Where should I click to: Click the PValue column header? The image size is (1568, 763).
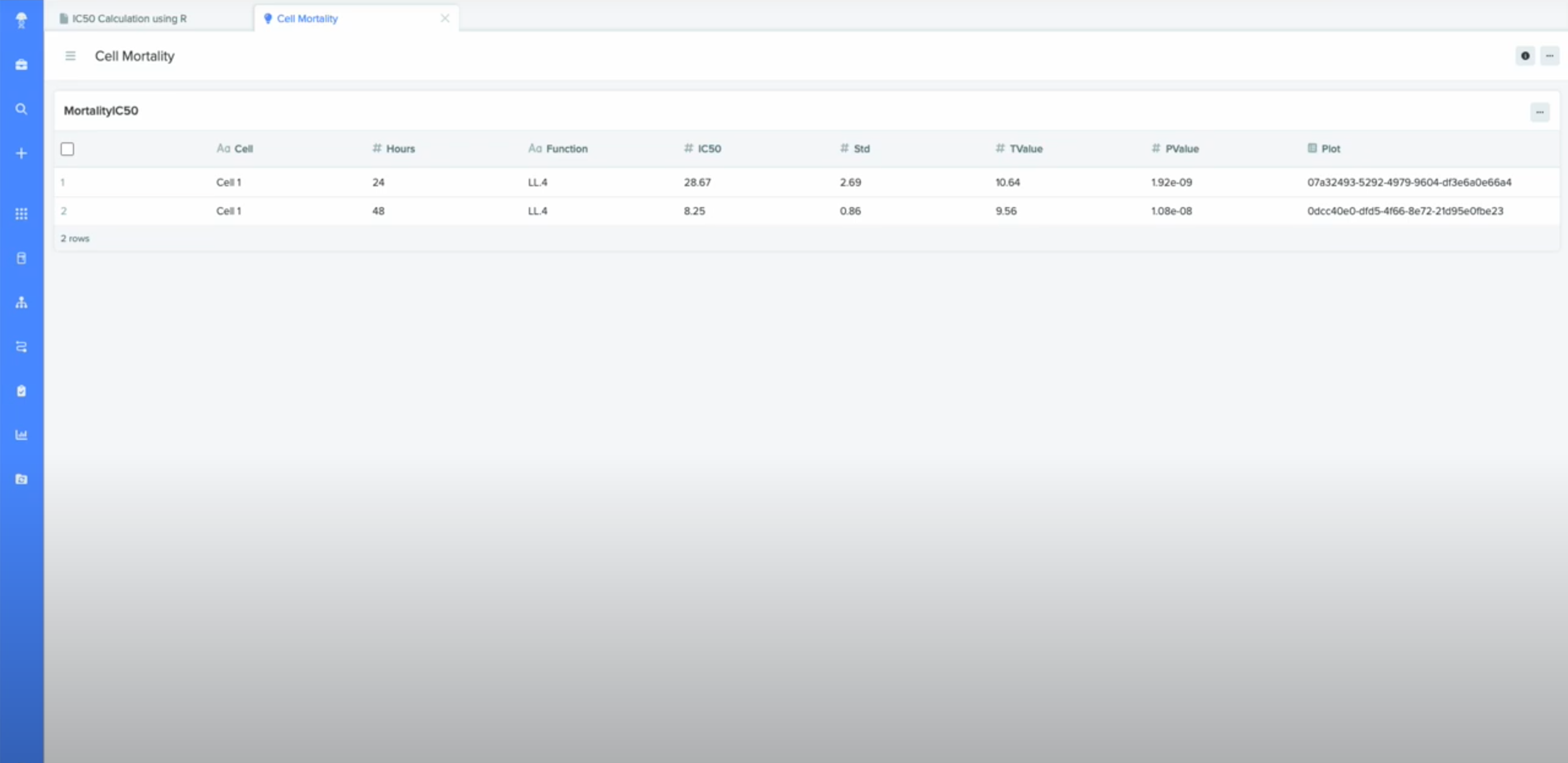pos(1181,149)
